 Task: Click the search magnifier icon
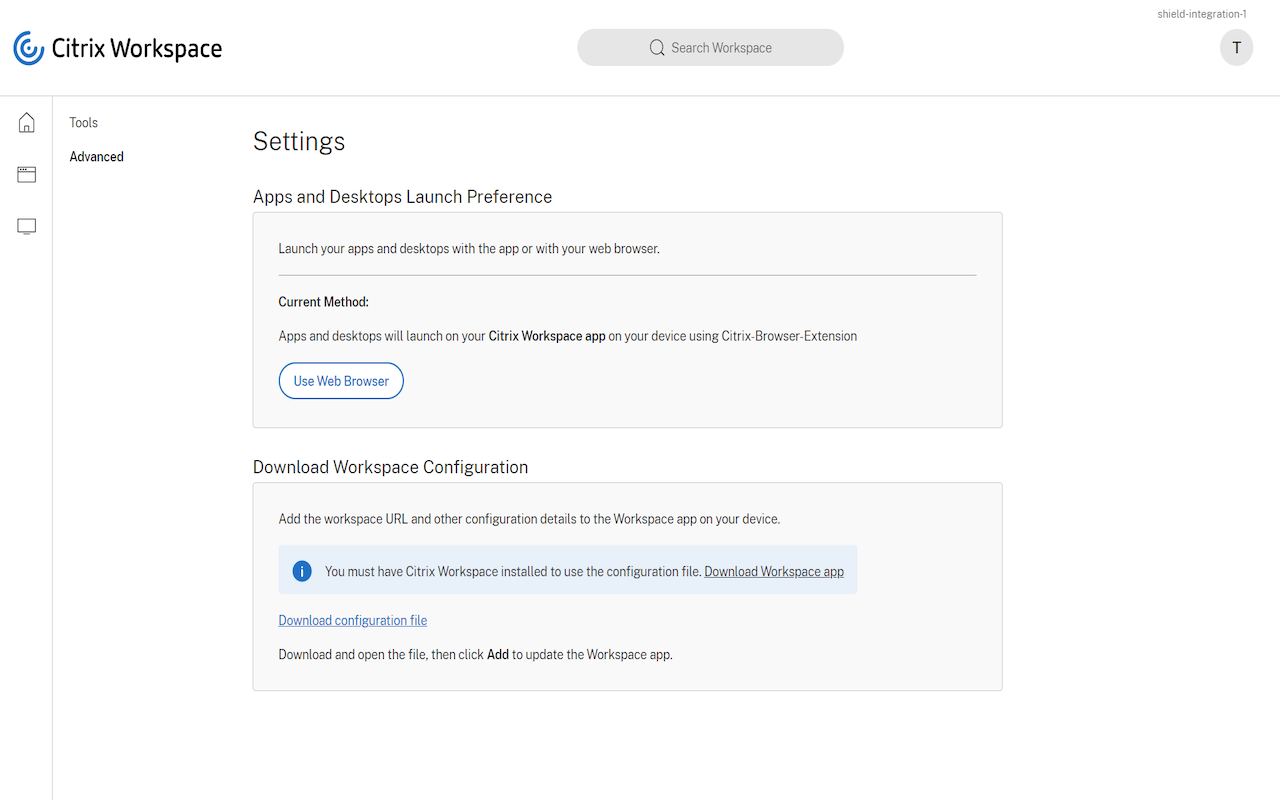click(657, 47)
